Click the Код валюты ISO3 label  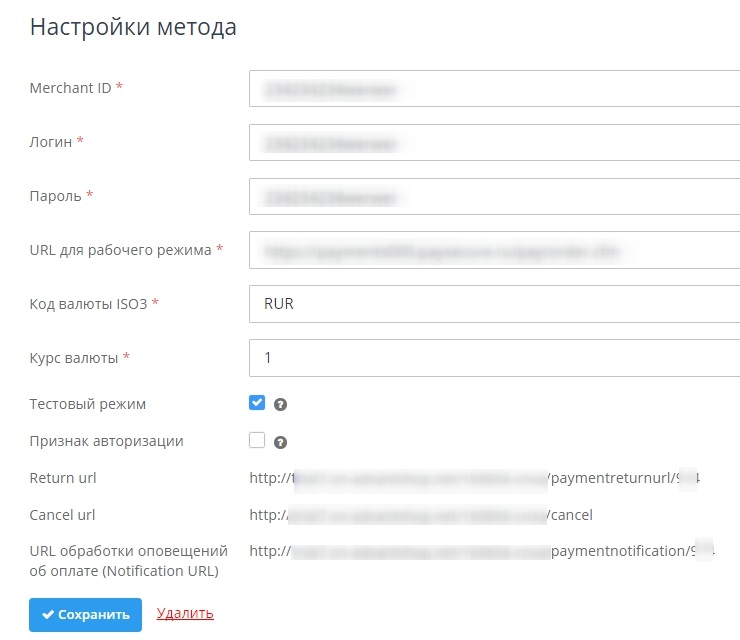[x=89, y=303]
